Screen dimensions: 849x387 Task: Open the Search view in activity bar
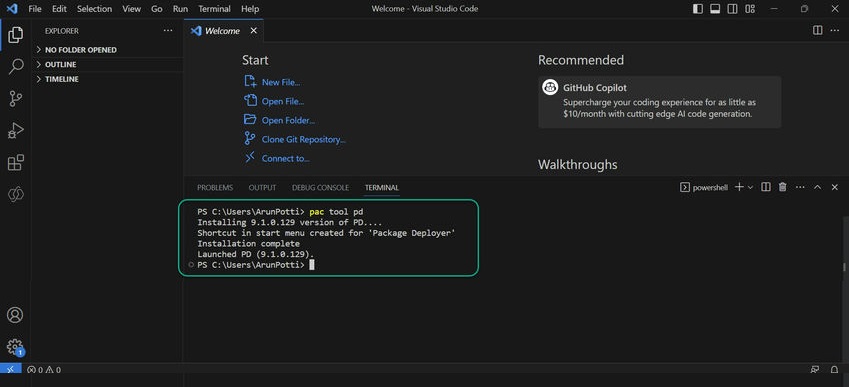[16, 67]
